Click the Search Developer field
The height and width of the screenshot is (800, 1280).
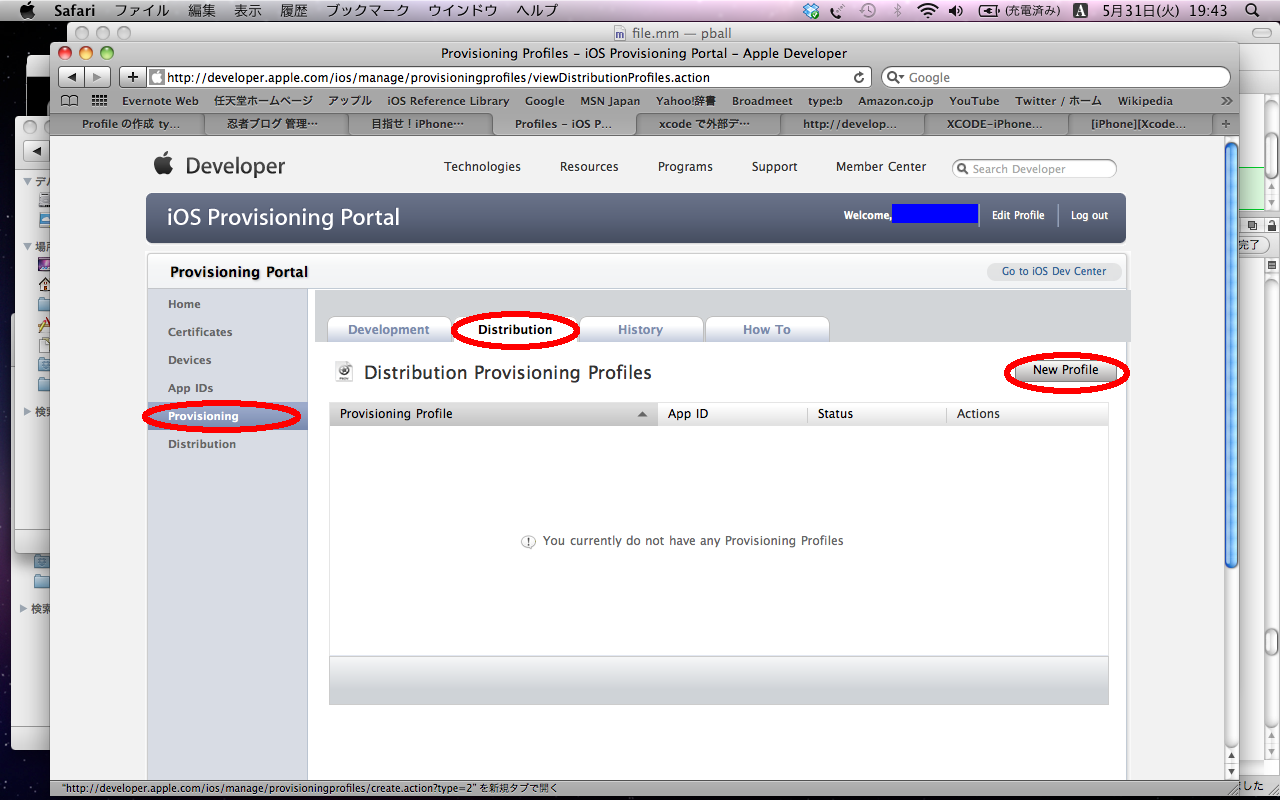click(1034, 169)
